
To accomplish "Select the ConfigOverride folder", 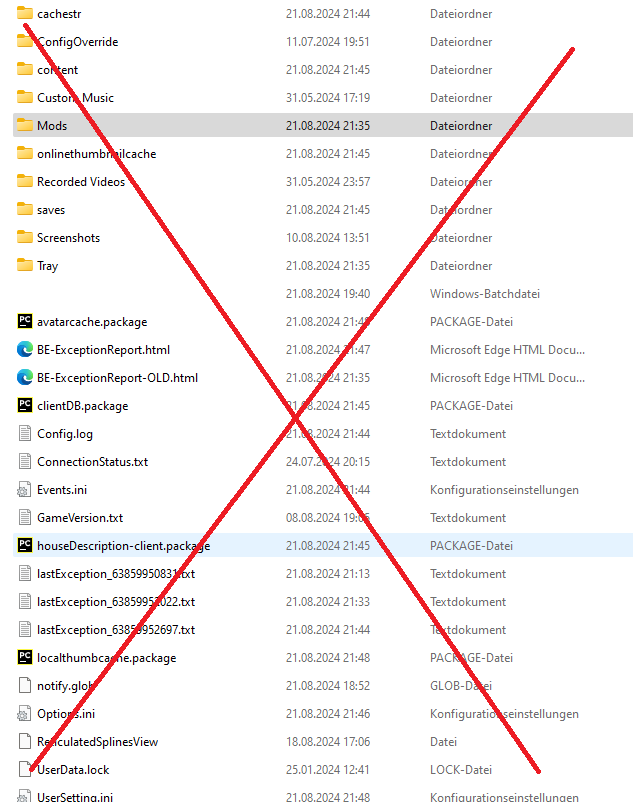I will (77, 42).
